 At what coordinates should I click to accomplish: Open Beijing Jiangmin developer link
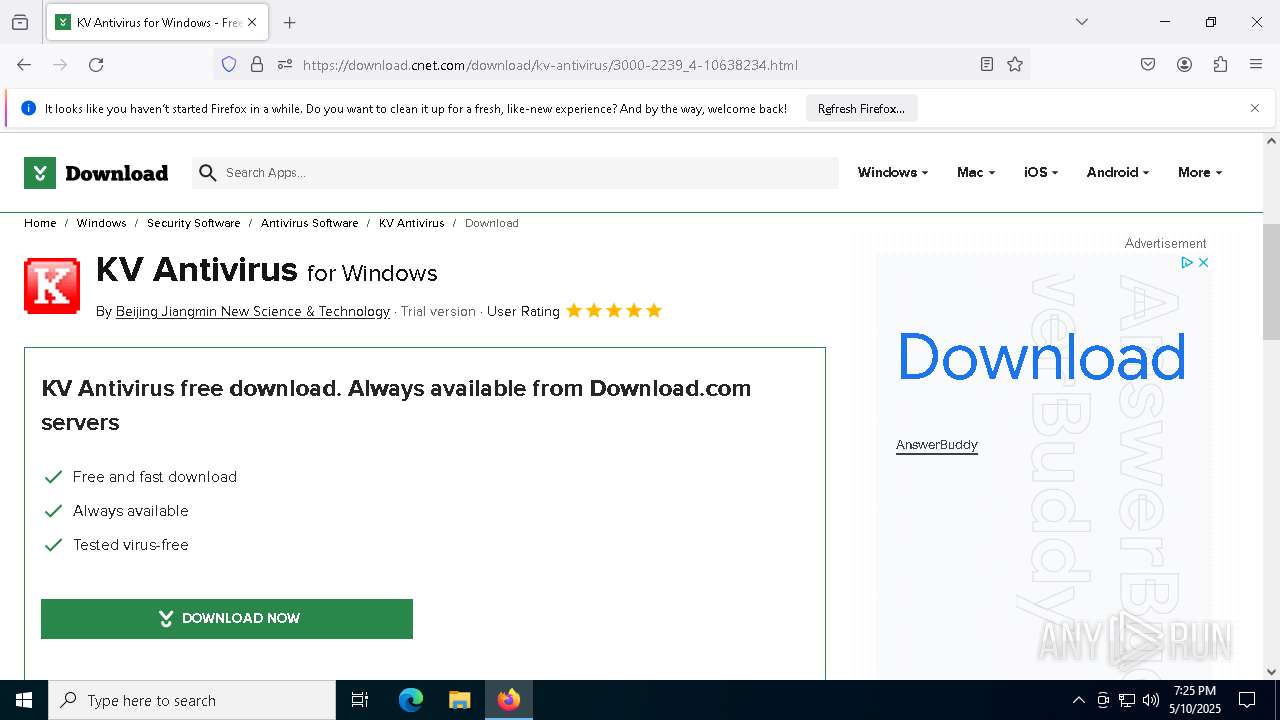tap(252, 311)
